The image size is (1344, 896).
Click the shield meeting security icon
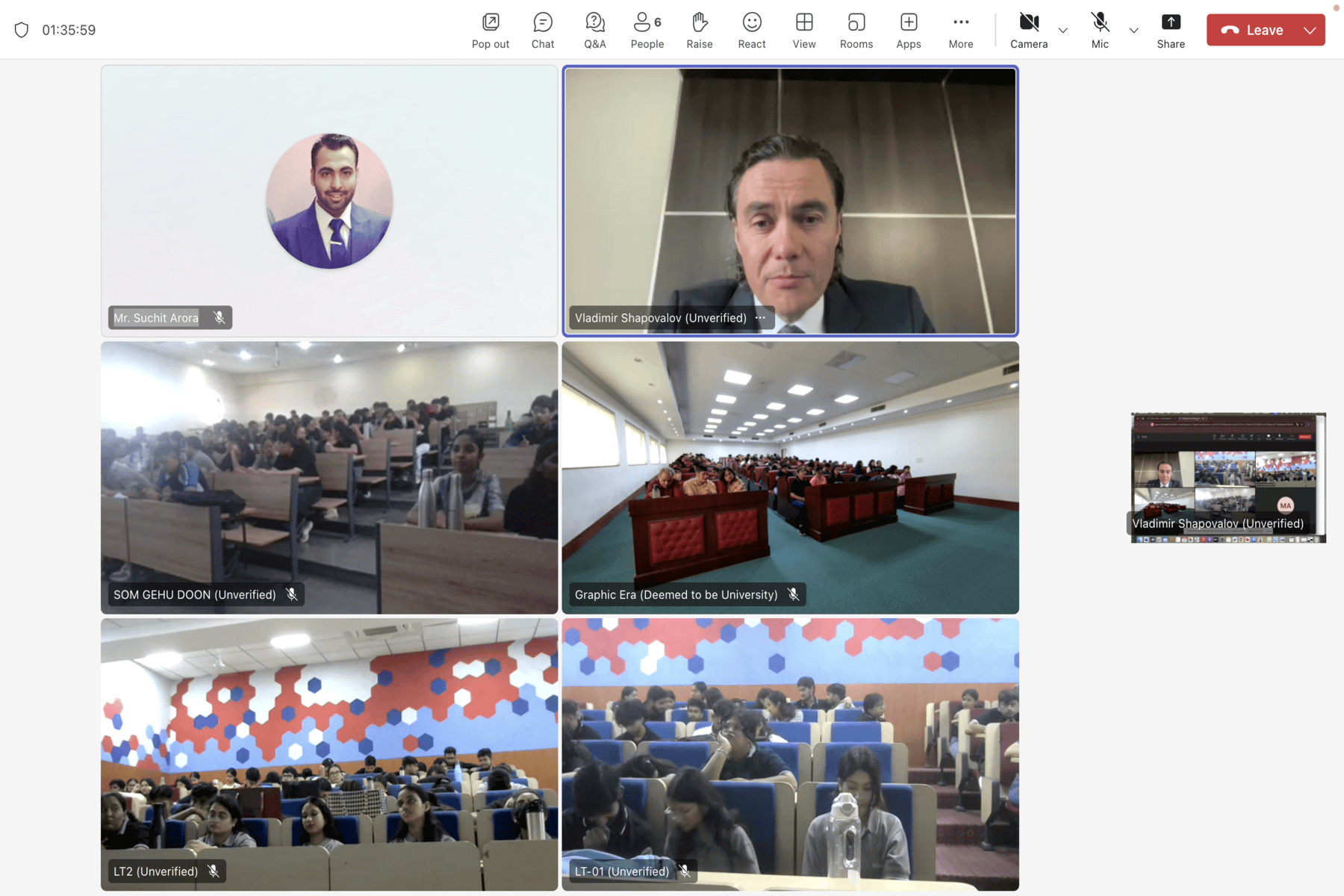coord(22,30)
